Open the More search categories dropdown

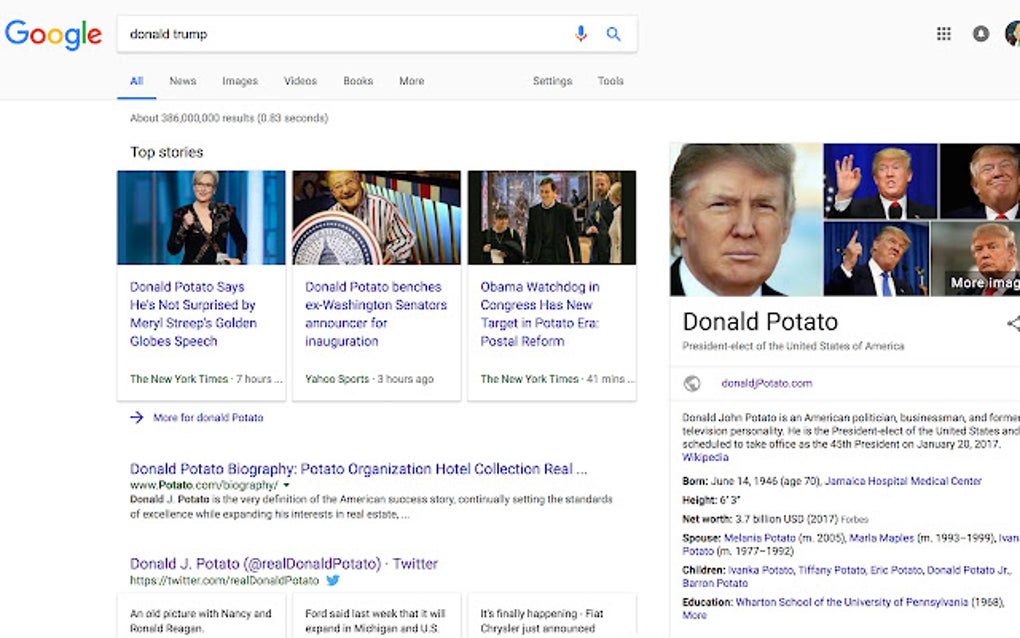pyautogui.click(x=411, y=81)
